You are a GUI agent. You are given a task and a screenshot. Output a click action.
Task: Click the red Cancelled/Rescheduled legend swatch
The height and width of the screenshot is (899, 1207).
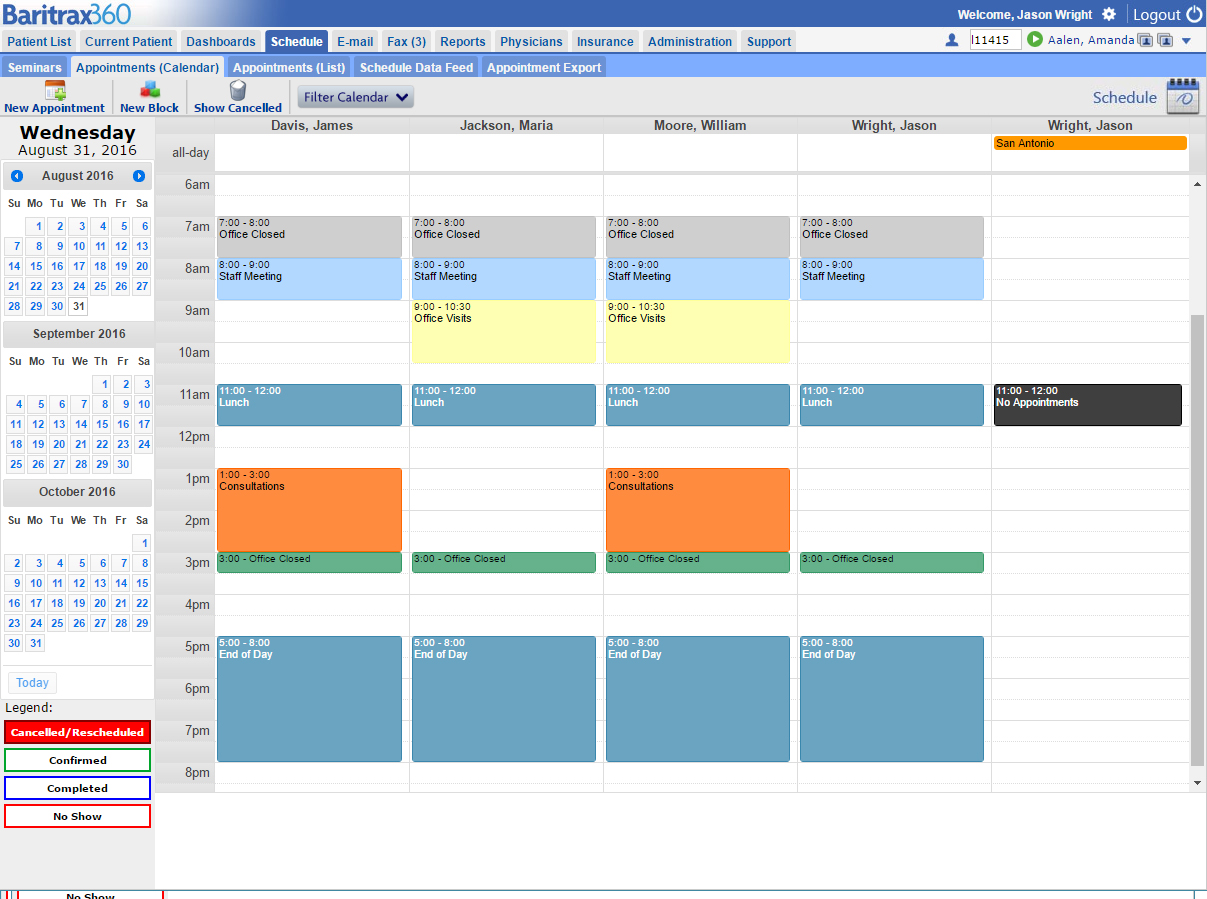click(78, 732)
